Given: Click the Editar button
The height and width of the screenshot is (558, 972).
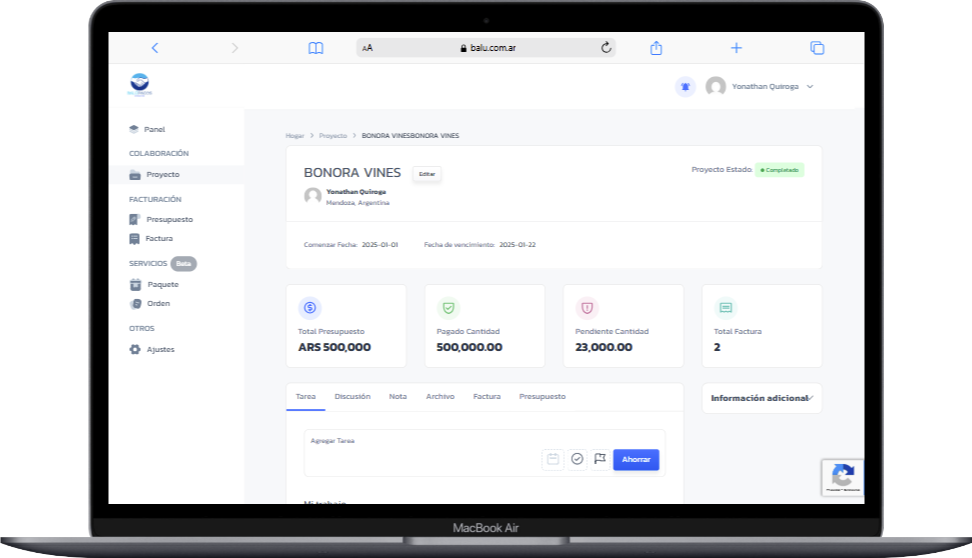Looking at the screenshot, I should pyautogui.click(x=427, y=174).
